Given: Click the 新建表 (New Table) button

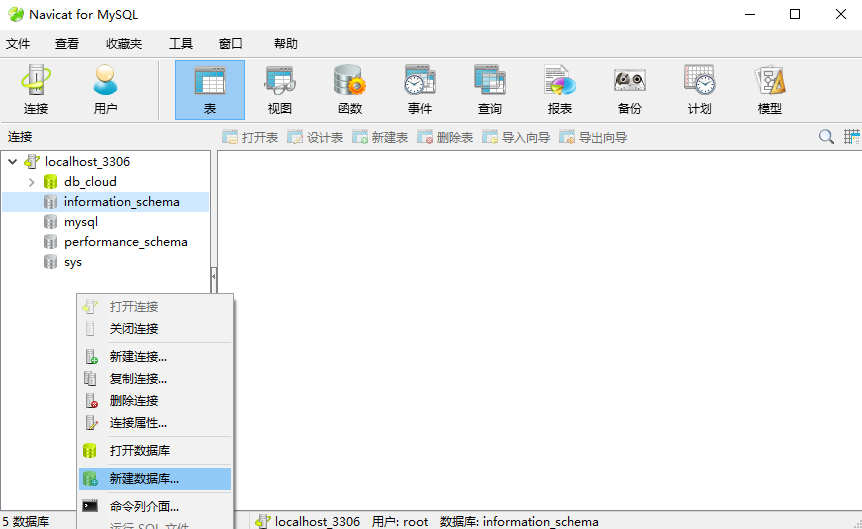Looking at the screenshot, I should [380, 137].
